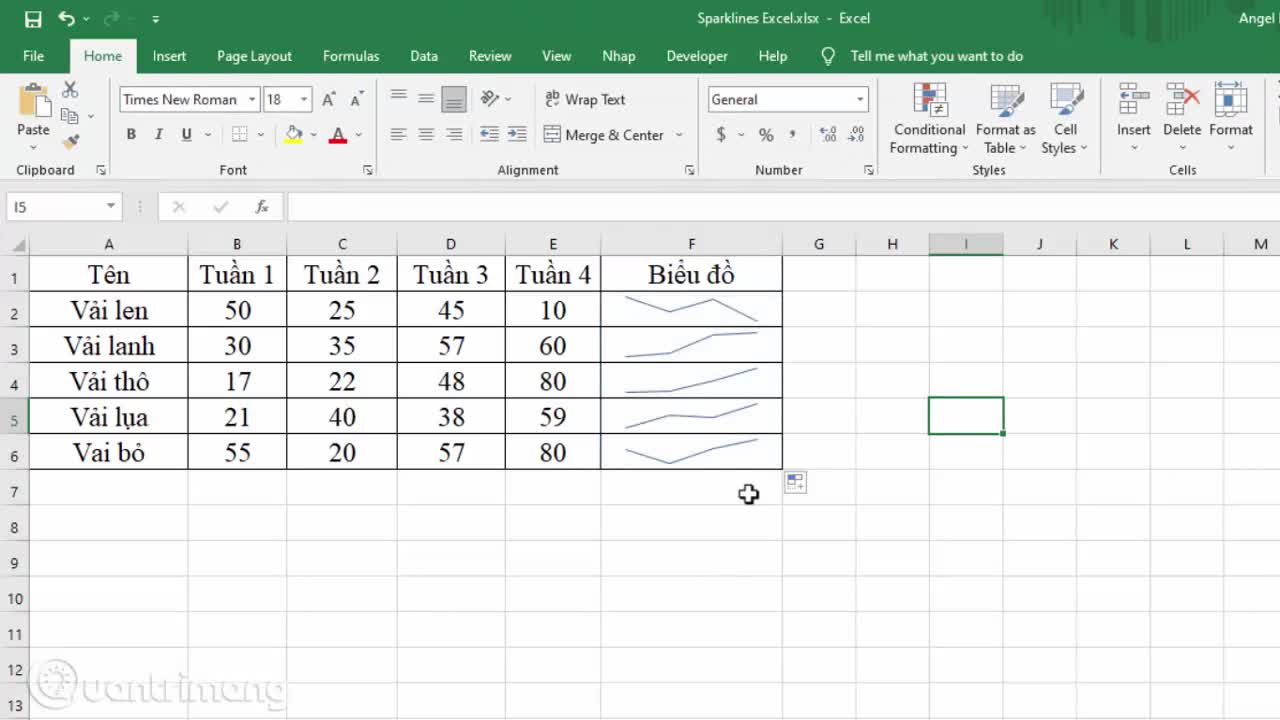Screen dimensions: 1280x720
Task: Click the Copy icon
Action: (69, 116)
